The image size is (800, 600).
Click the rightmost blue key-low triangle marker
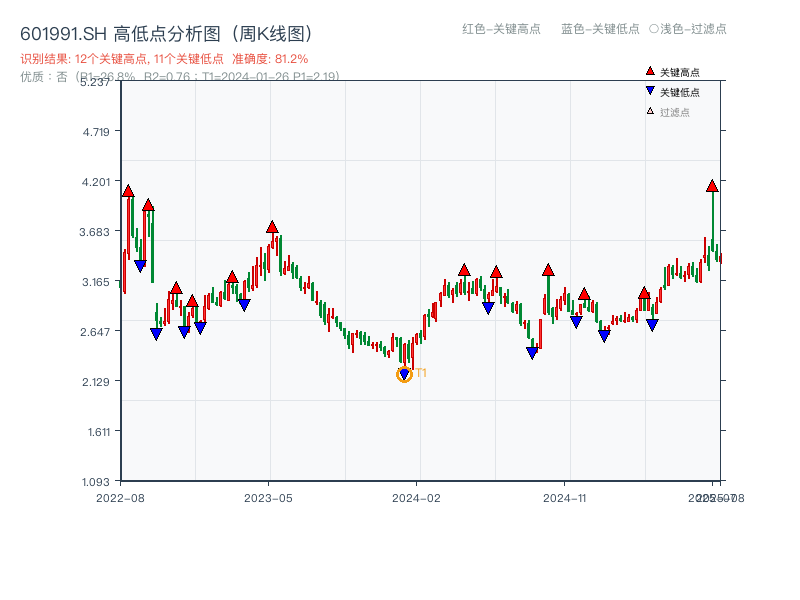(x=652, y=324)
